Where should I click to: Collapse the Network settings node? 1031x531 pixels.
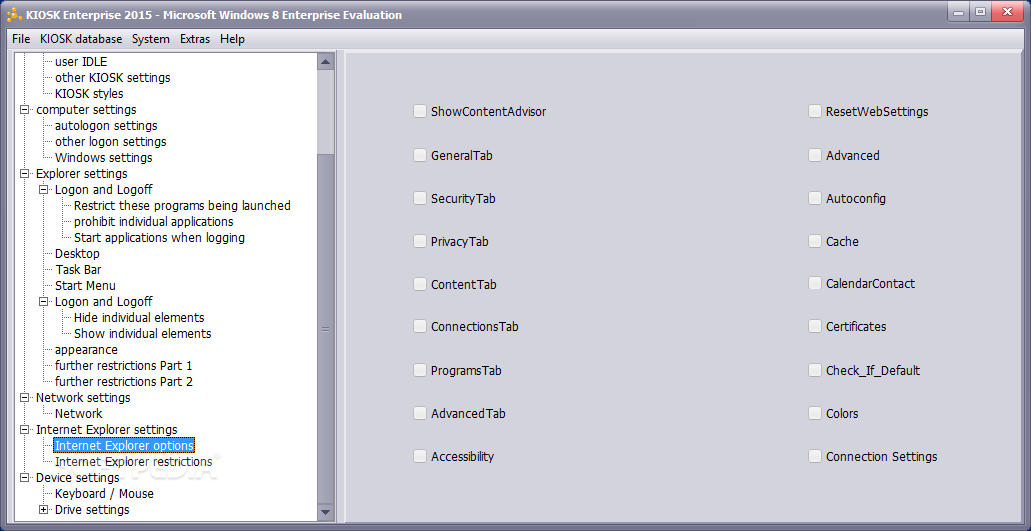tap(25, 398)
